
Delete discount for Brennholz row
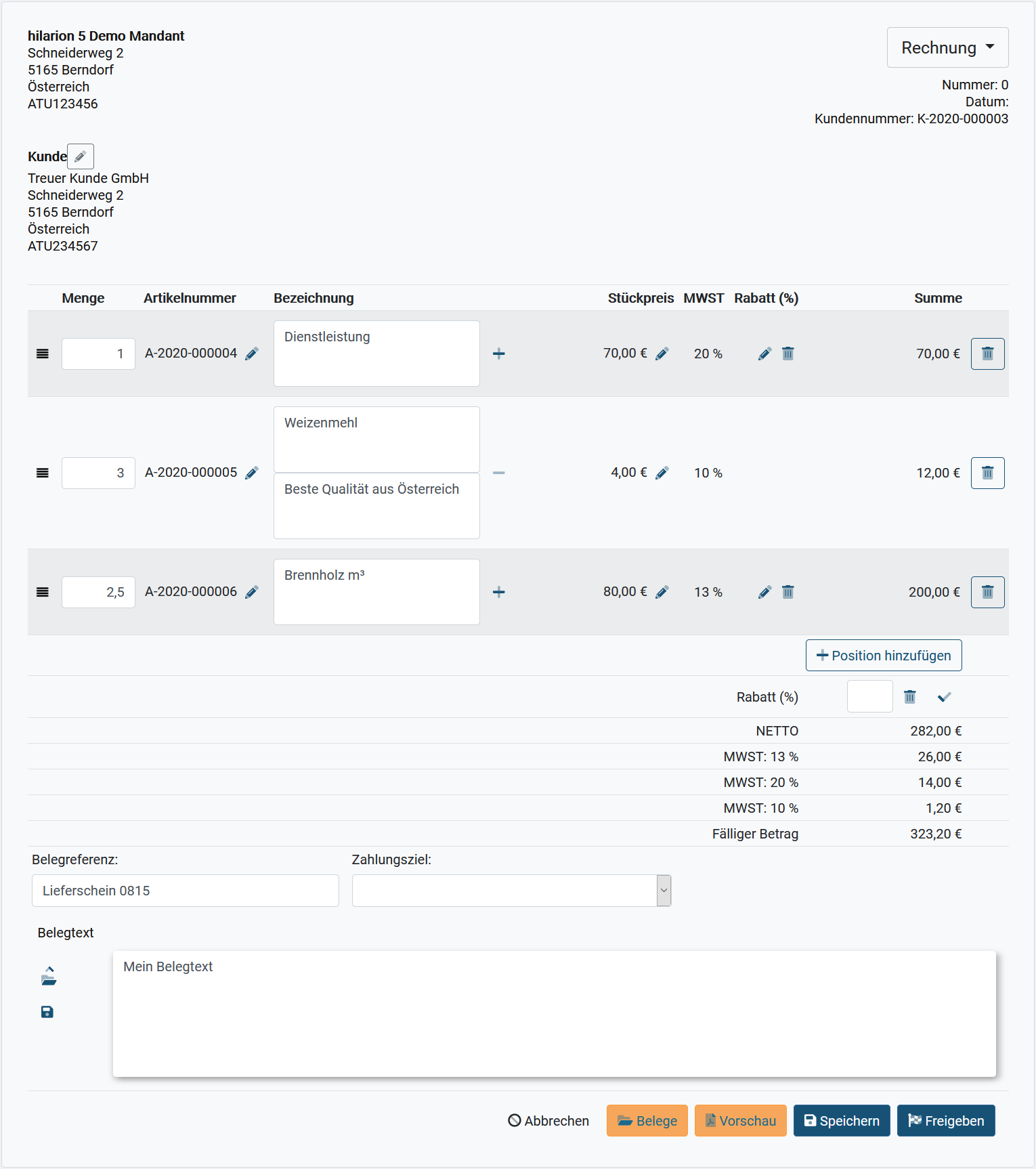(x=788, y=592)
